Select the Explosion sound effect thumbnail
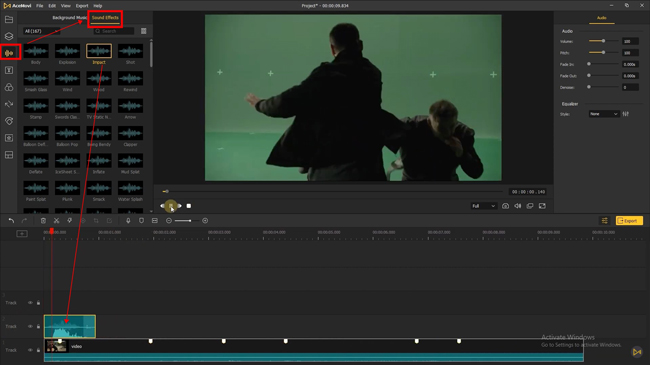 pyautogui.click(x=67, y=51)
